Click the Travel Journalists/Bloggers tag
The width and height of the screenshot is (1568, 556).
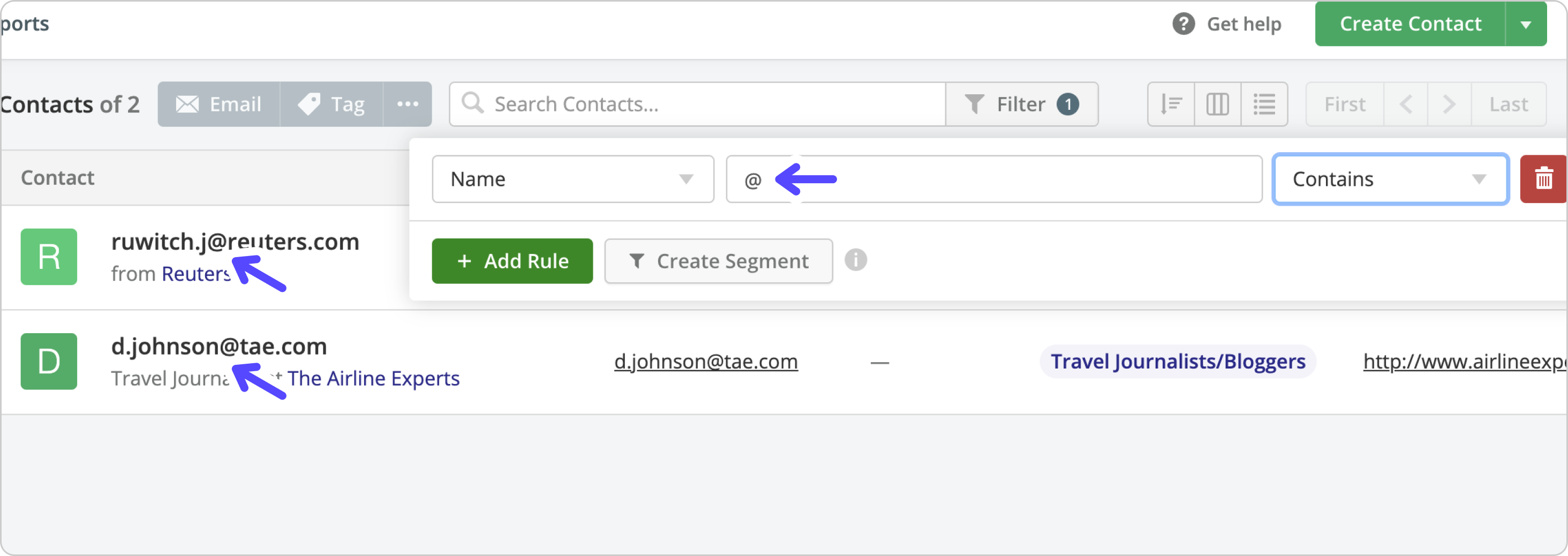click(x=1177, y=362)
